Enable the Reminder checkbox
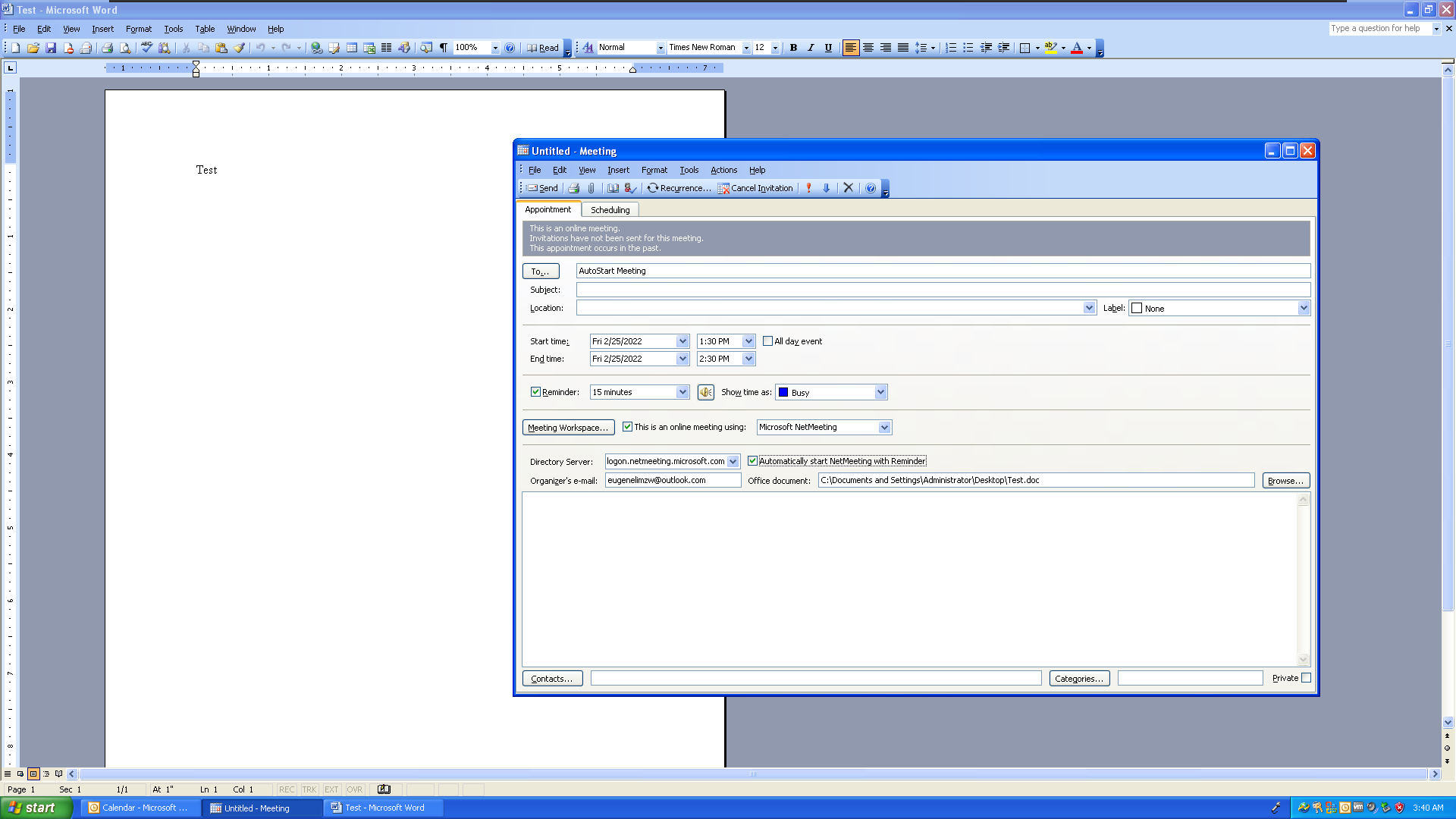1456x819 pixels. (x=536, y=391)
